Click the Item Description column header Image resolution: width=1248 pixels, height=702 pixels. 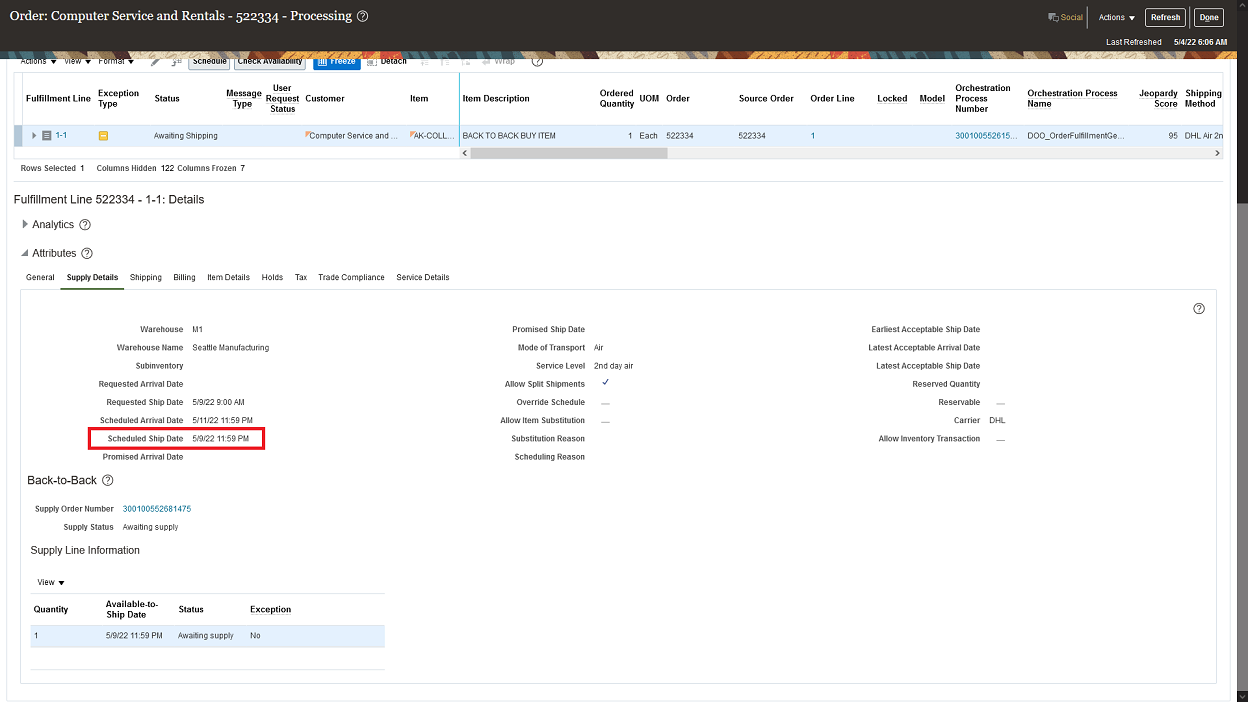[496, 98]
